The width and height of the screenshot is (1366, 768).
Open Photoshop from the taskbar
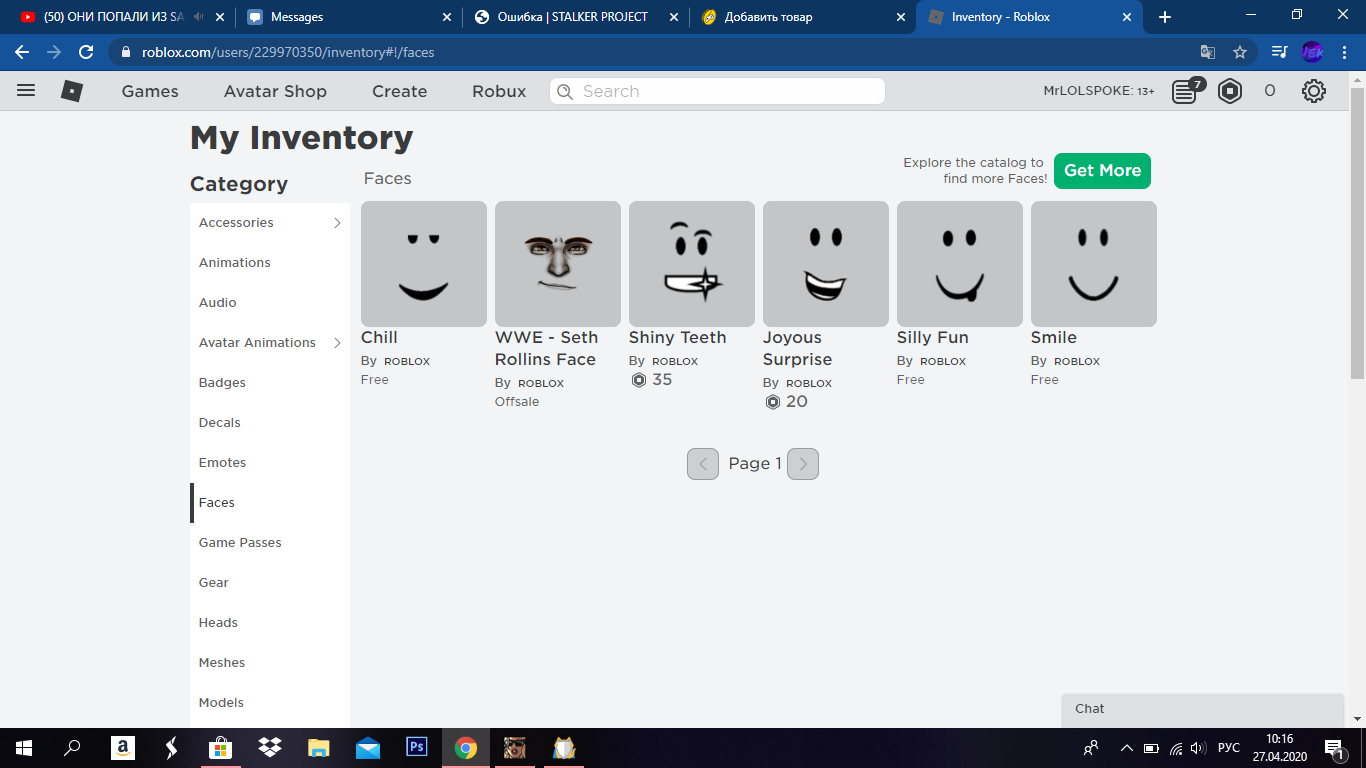coord(417,747)
